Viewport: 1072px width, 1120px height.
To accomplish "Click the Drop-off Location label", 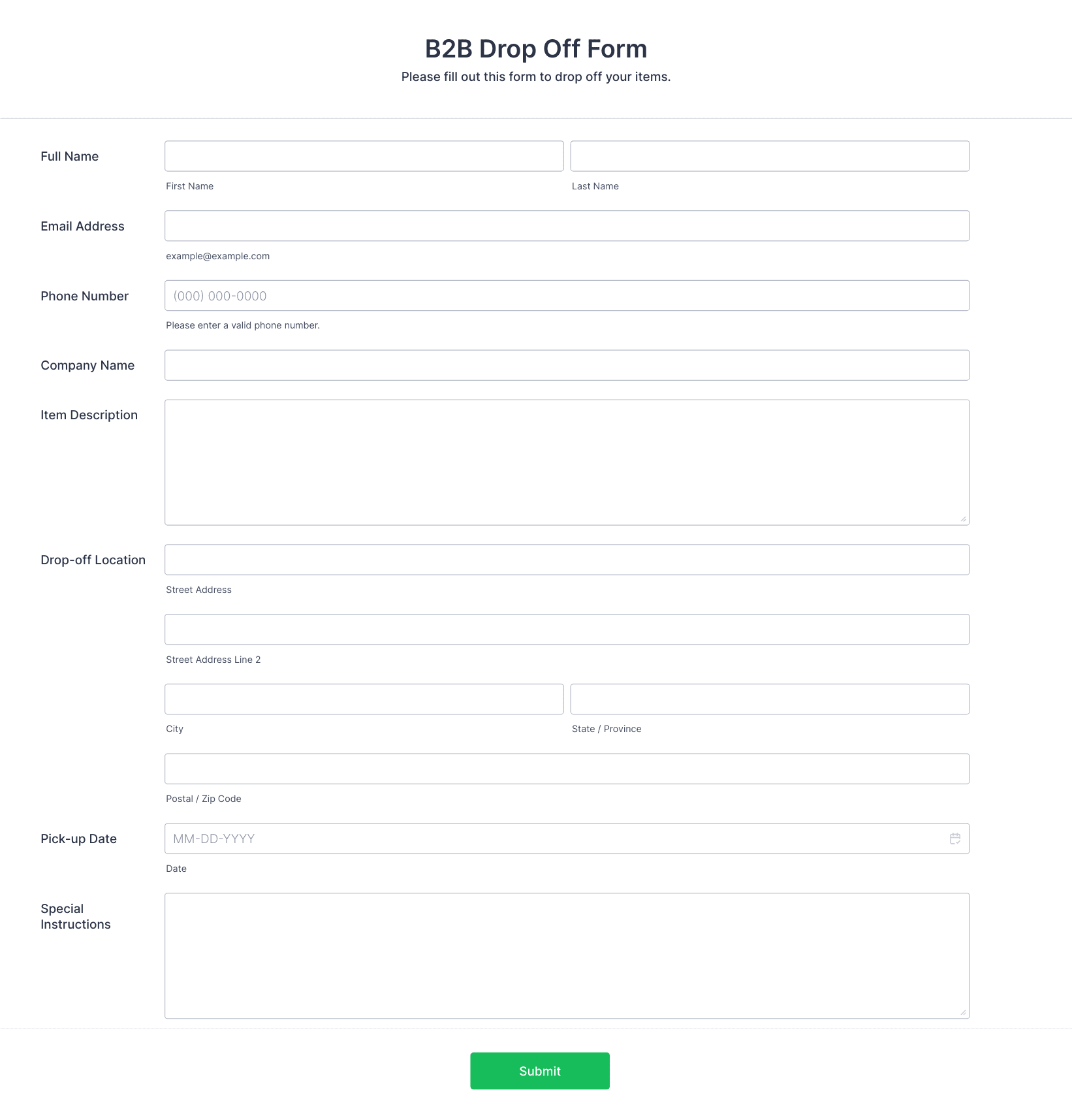I will [x=93, y=560].
